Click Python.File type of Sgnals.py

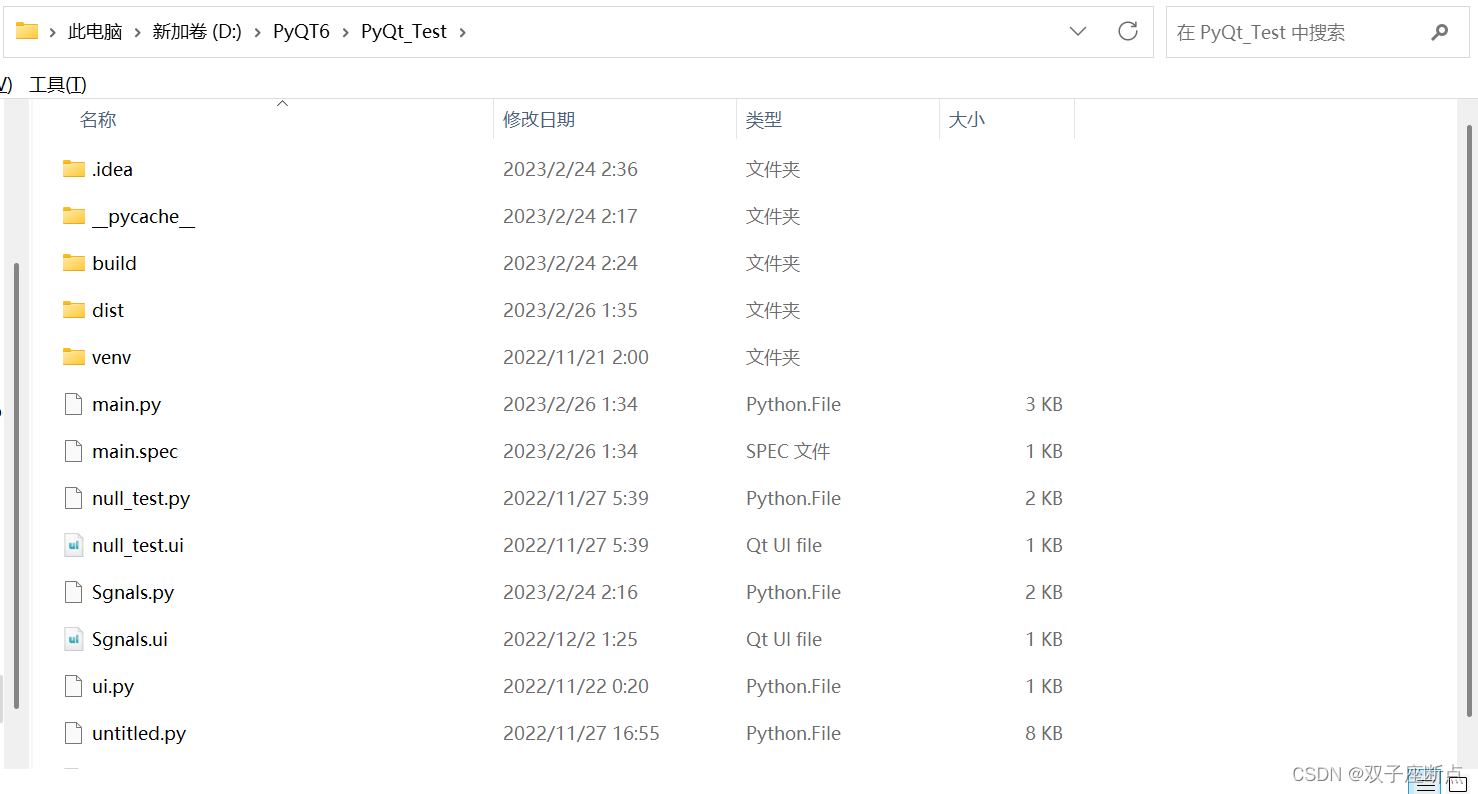(x=793, y=592)
